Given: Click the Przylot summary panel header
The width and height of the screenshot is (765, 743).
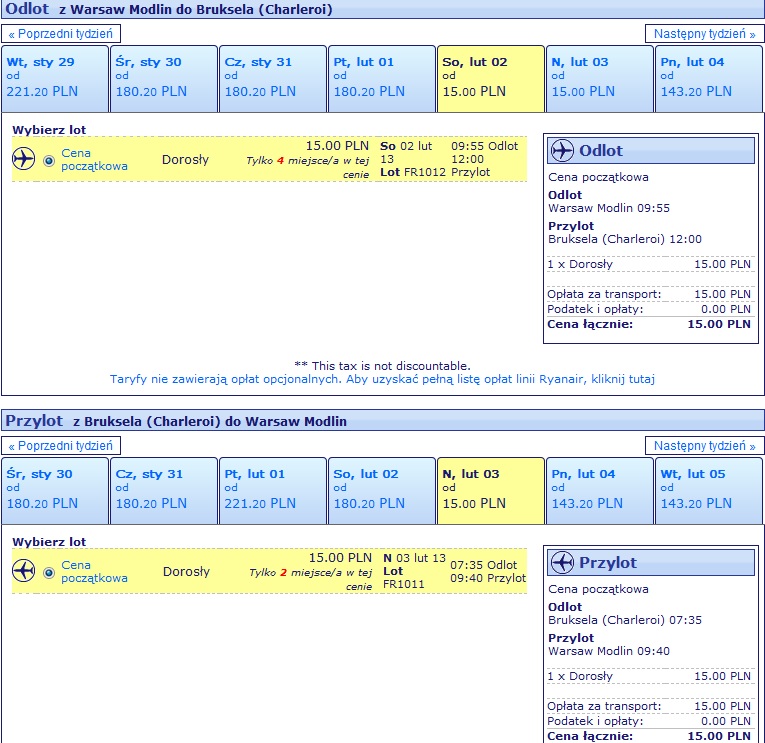Looking at the screenshot, I should (x=651, y=562).
